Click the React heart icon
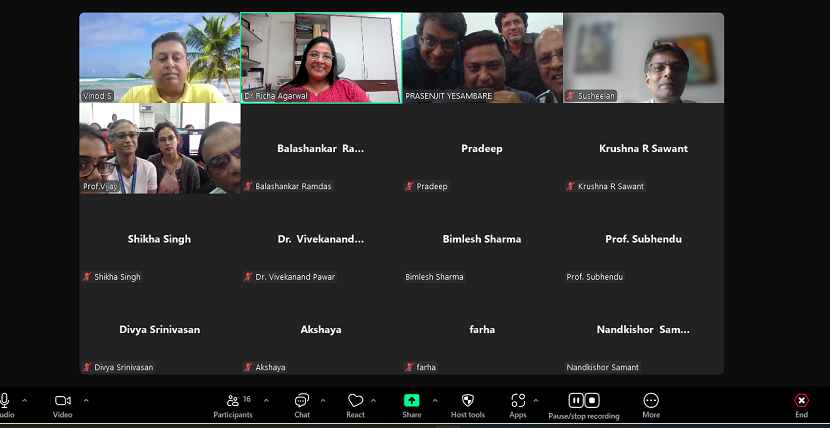 (x=355, y=400)
